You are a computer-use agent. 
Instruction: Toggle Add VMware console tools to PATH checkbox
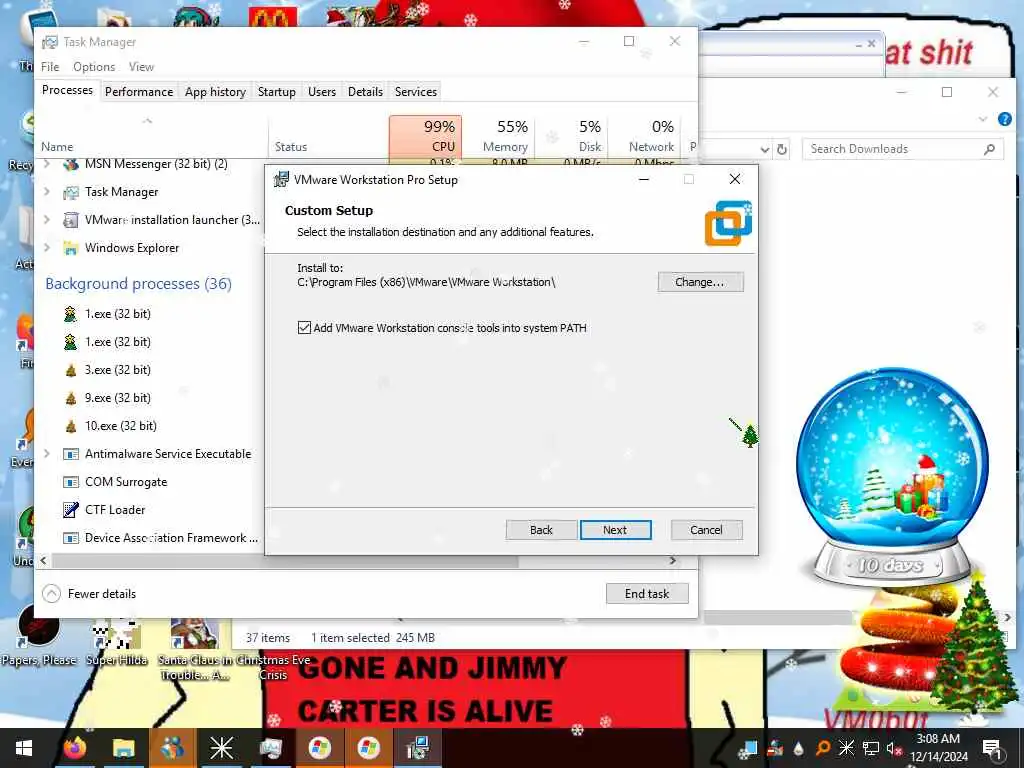[304, 328]
